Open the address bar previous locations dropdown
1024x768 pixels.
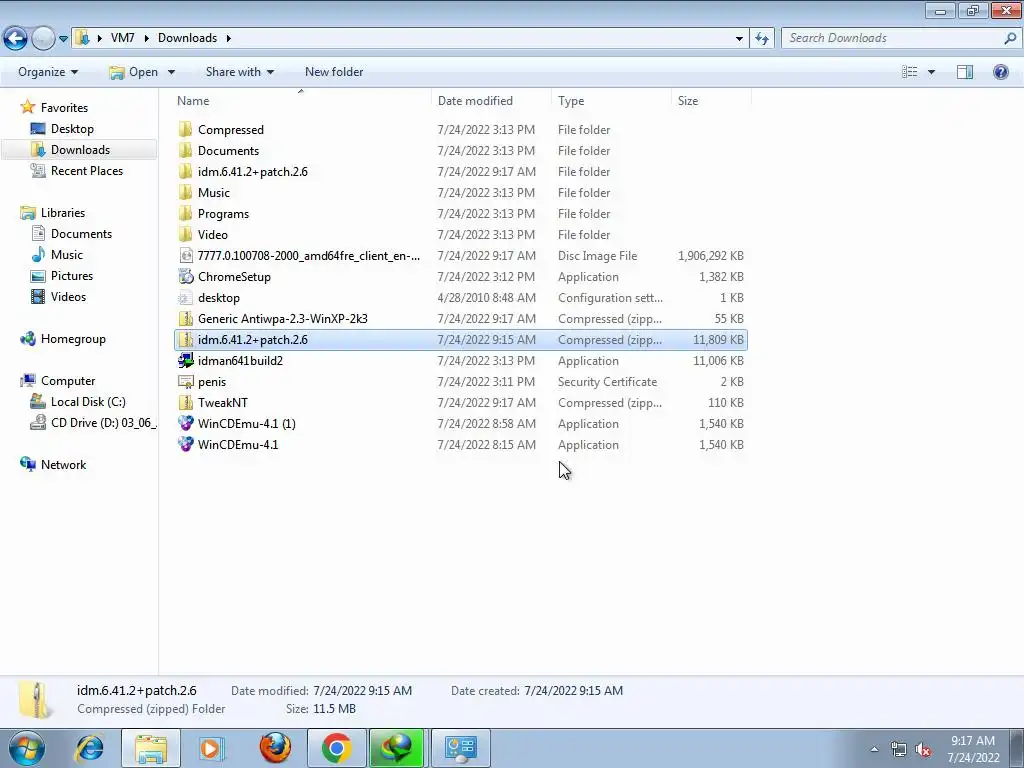tap(739, 39)
